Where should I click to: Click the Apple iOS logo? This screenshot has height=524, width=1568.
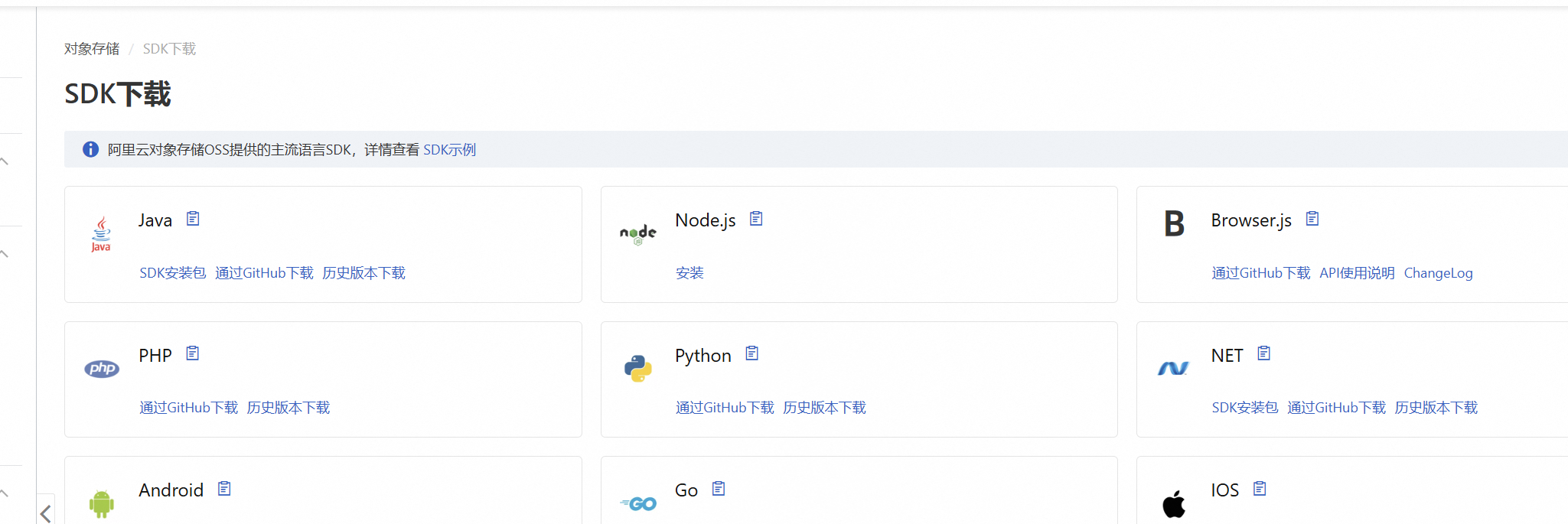pyautogui.click(x=1174, y=504)
